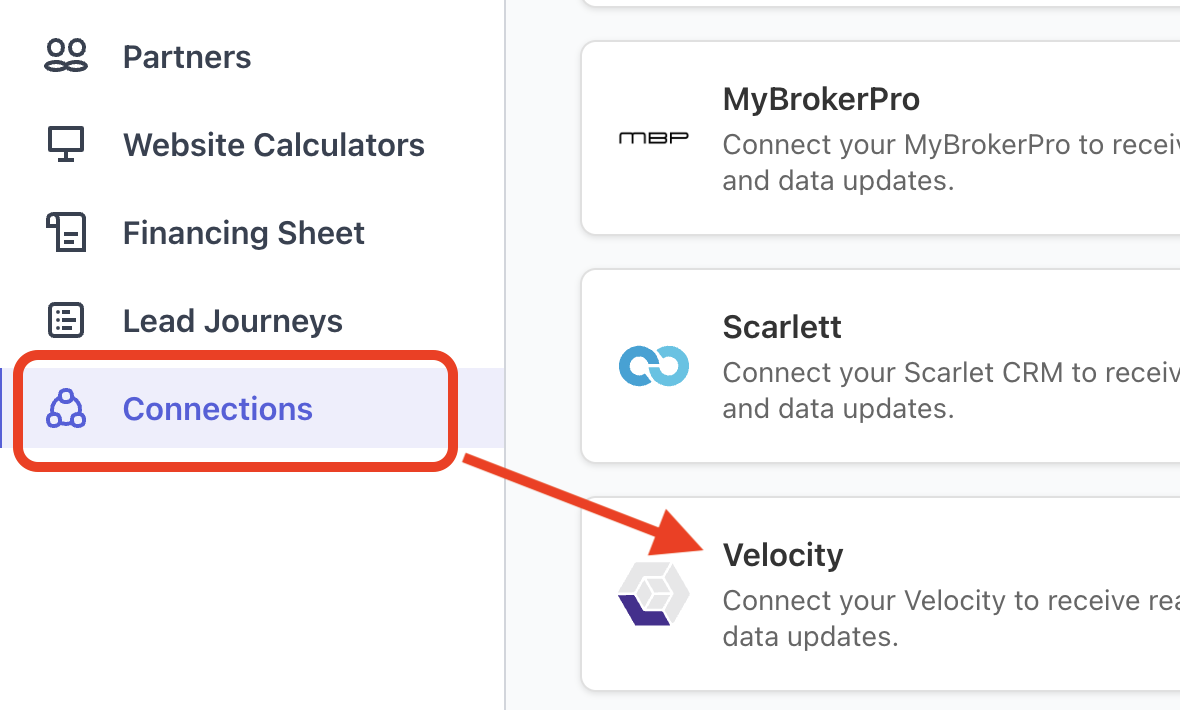
Task: Click the partially visible card above MyBrokerPro
Action: [880, 4]
